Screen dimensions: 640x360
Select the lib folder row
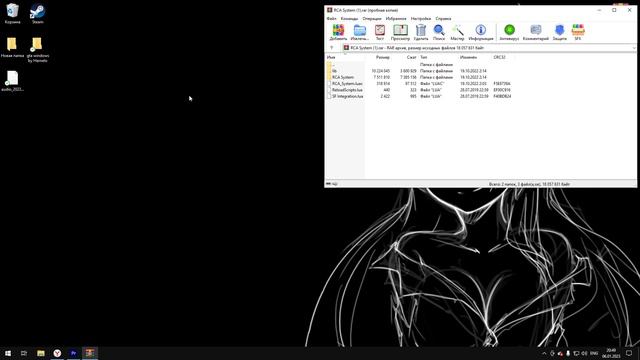419,71
